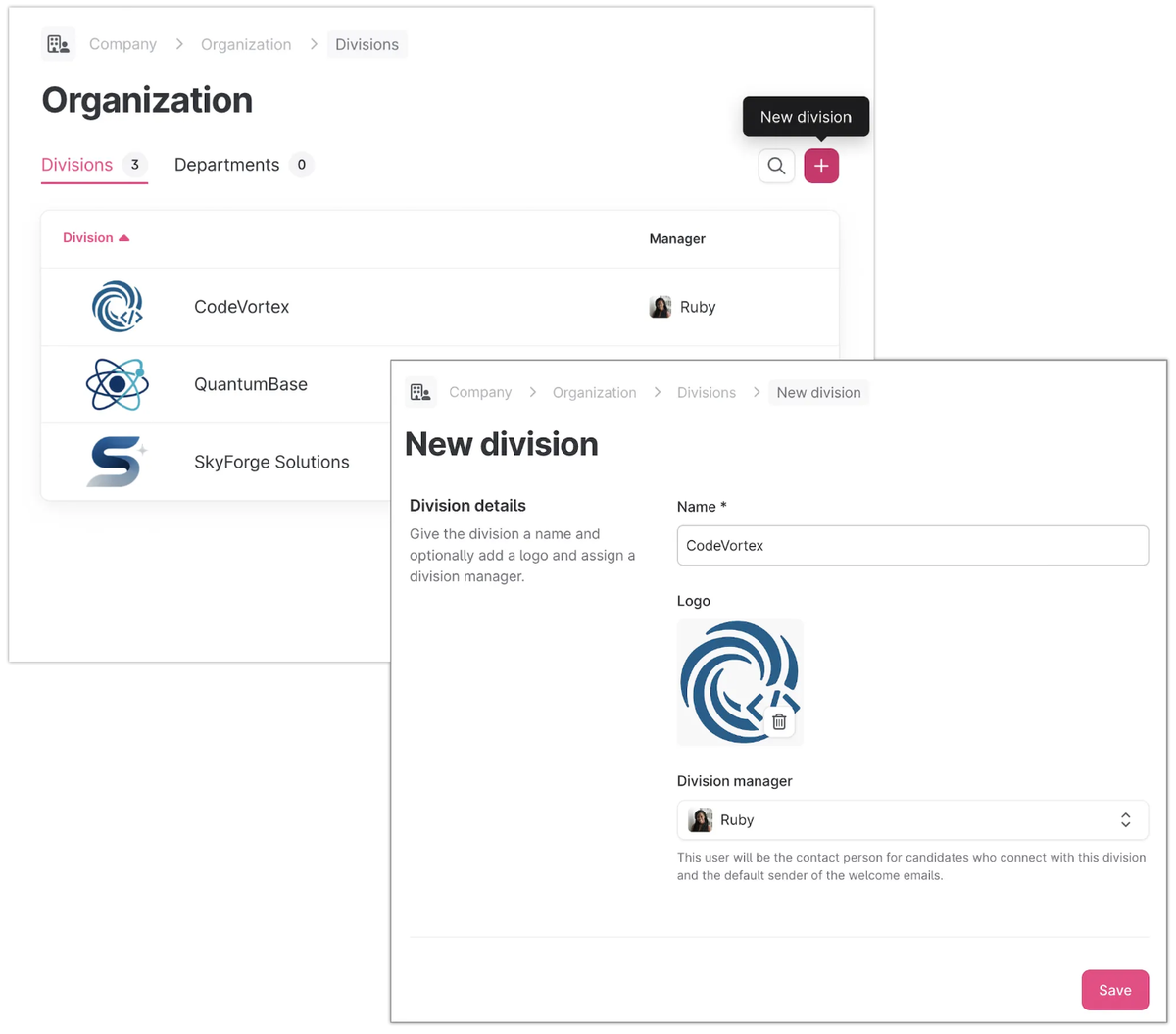
Task: Click the up-down chevron in manager selector
Action: click(x=1125, y=820)
